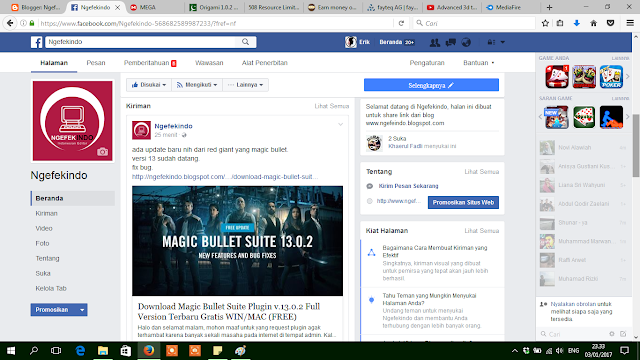The height and width of the screenshot is (360, 640).
Task: Click the Firefox Cari search box
Action: [473, 23]
